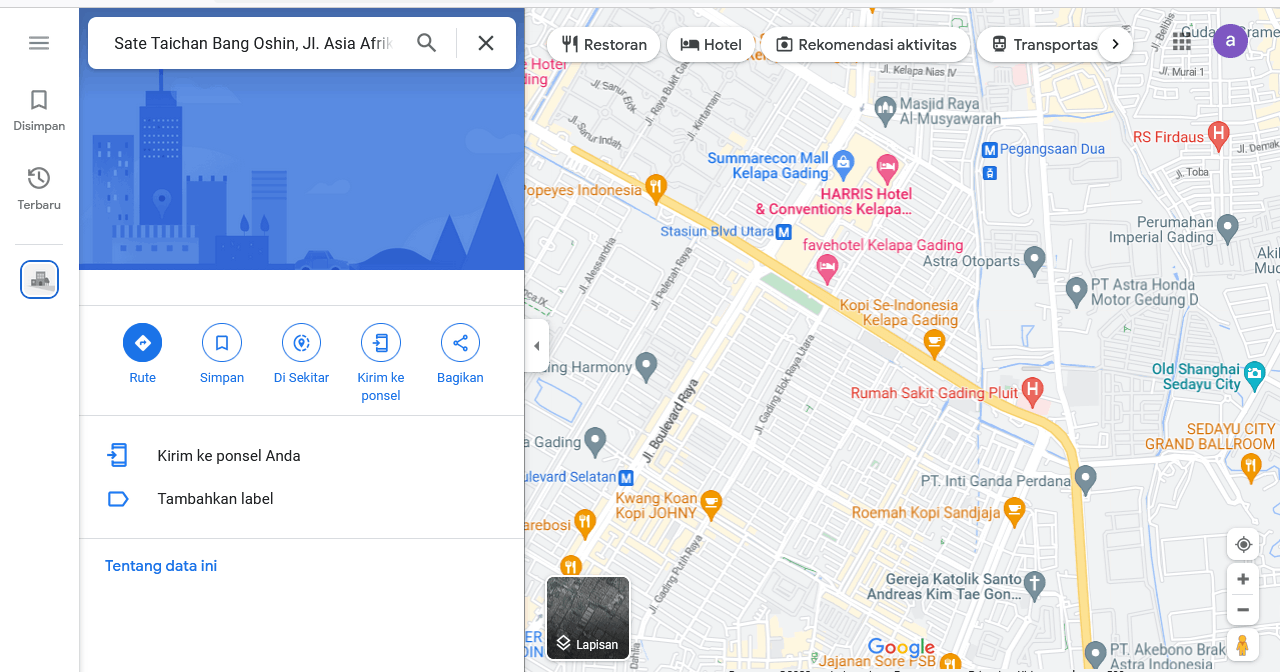Select the Hotel filter chip
The height and width of the screenshot is (672, 1280).
(711, 44)
